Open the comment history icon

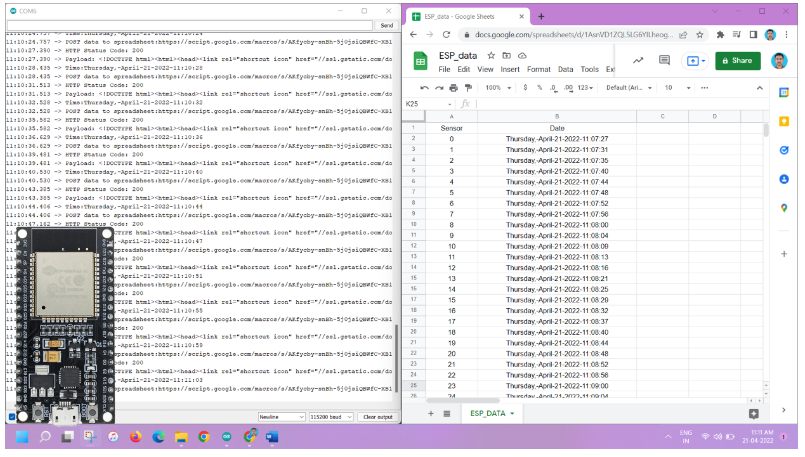(664, 61)
